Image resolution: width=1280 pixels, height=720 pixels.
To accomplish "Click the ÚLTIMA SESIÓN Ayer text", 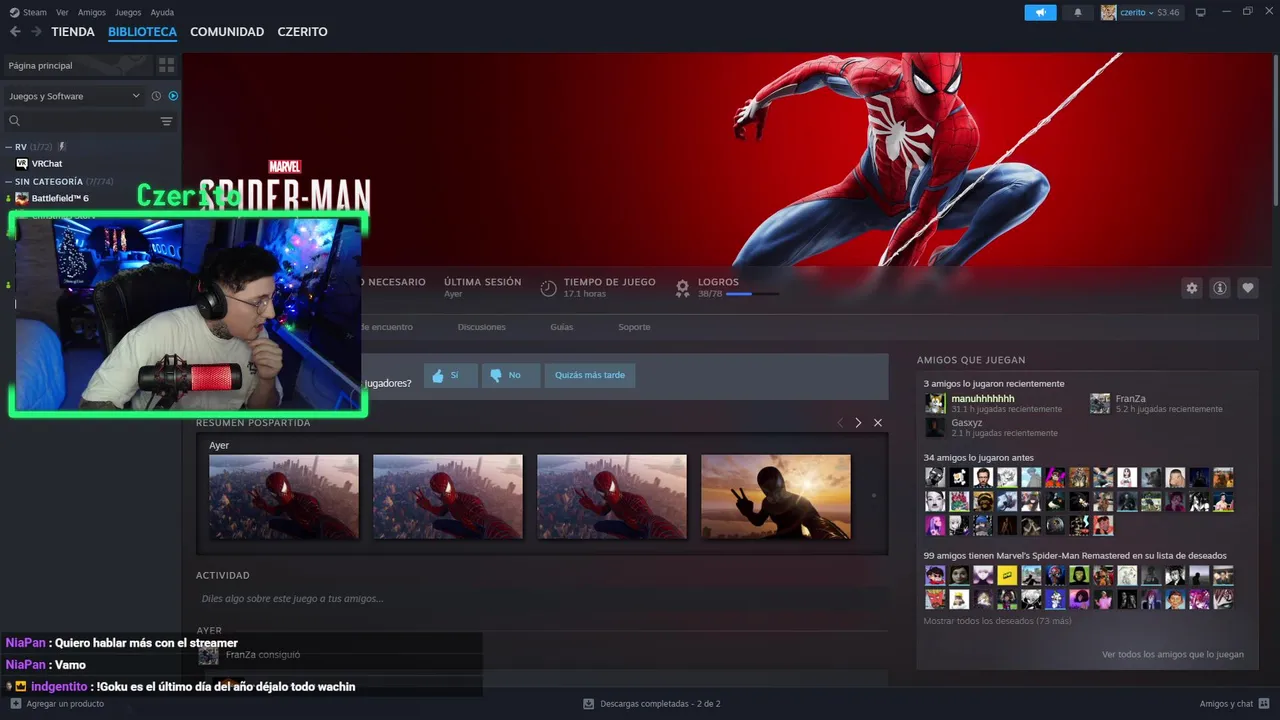I will tap(453, 294).
